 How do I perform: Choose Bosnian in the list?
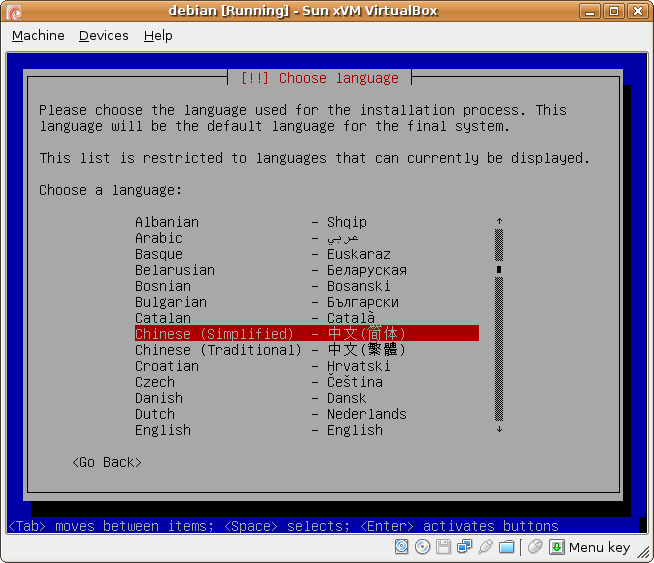[307, 286]
